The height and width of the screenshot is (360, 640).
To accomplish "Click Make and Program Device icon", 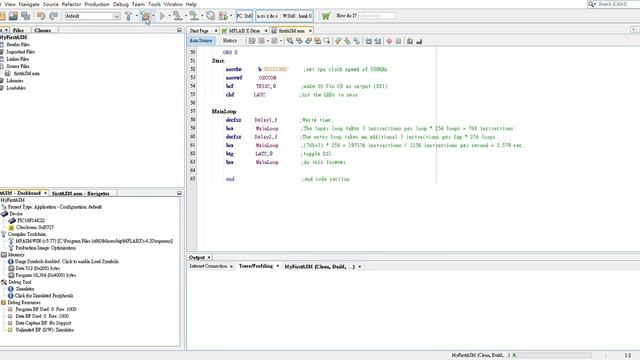I will pyautogui.click(x=178, y=16).
